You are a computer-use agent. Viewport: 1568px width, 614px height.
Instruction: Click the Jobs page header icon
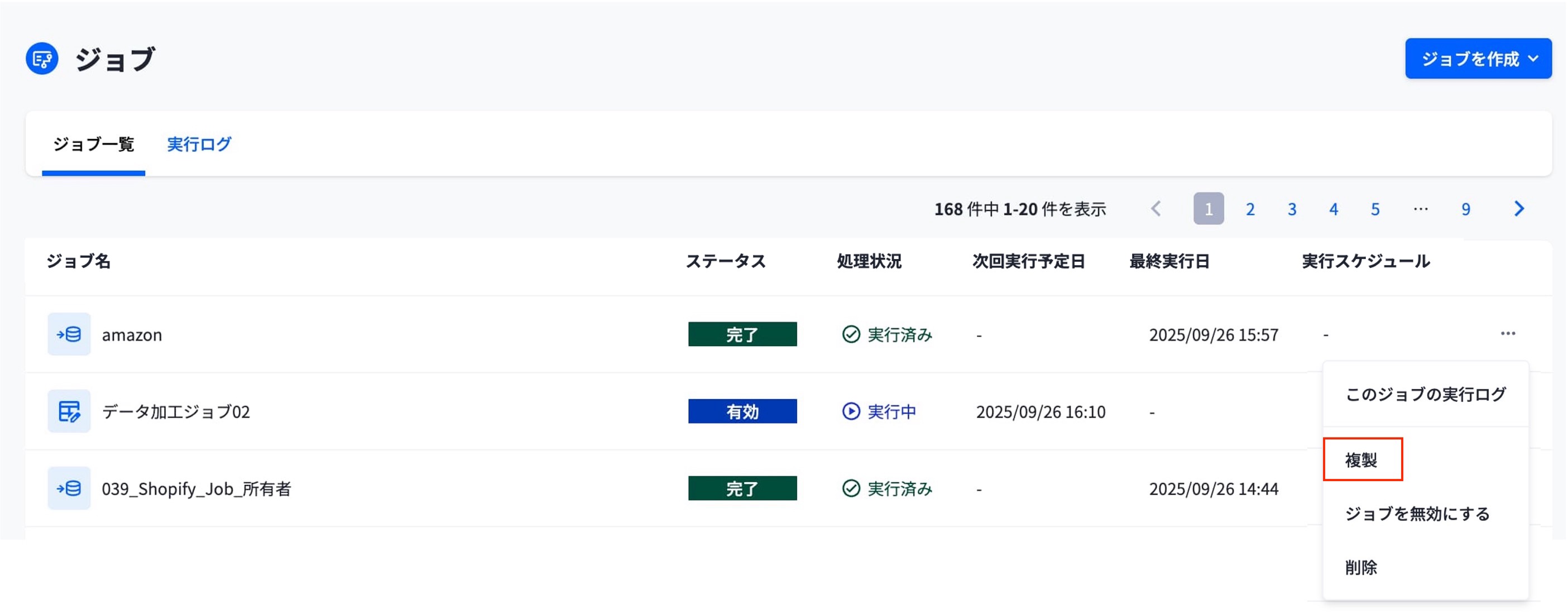(42, 59)
